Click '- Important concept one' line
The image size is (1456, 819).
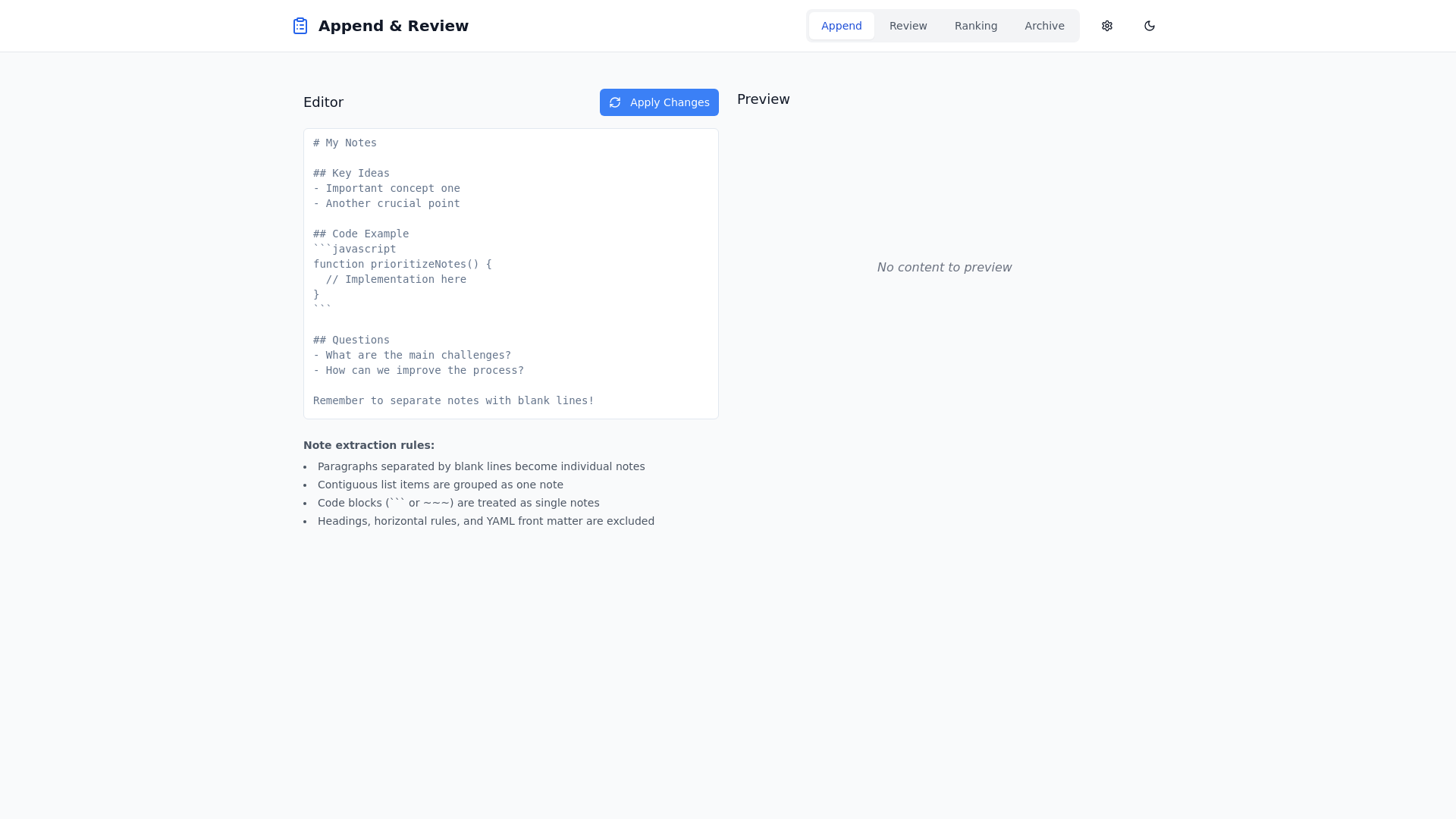pos(387,188)
